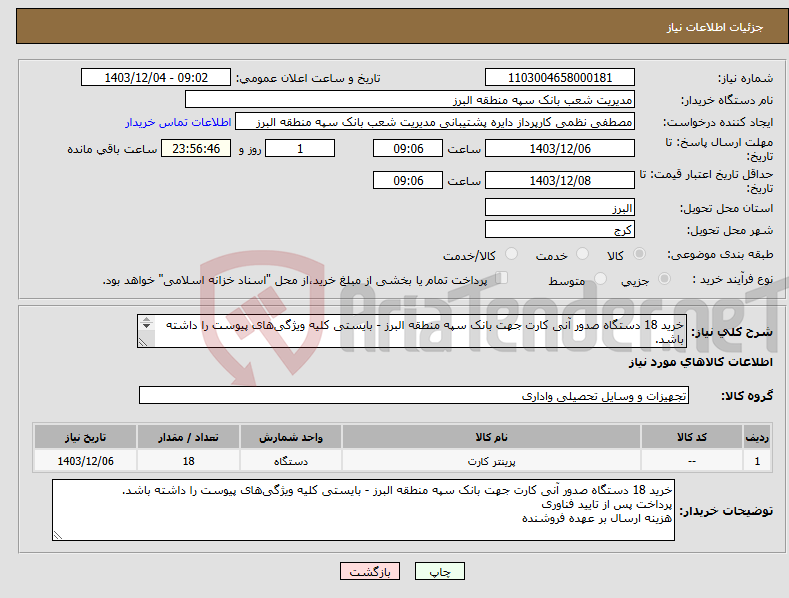Click goods group field تجهیزات و وسایل تحصیلی

pyautogui.click(x=414, y=395)
